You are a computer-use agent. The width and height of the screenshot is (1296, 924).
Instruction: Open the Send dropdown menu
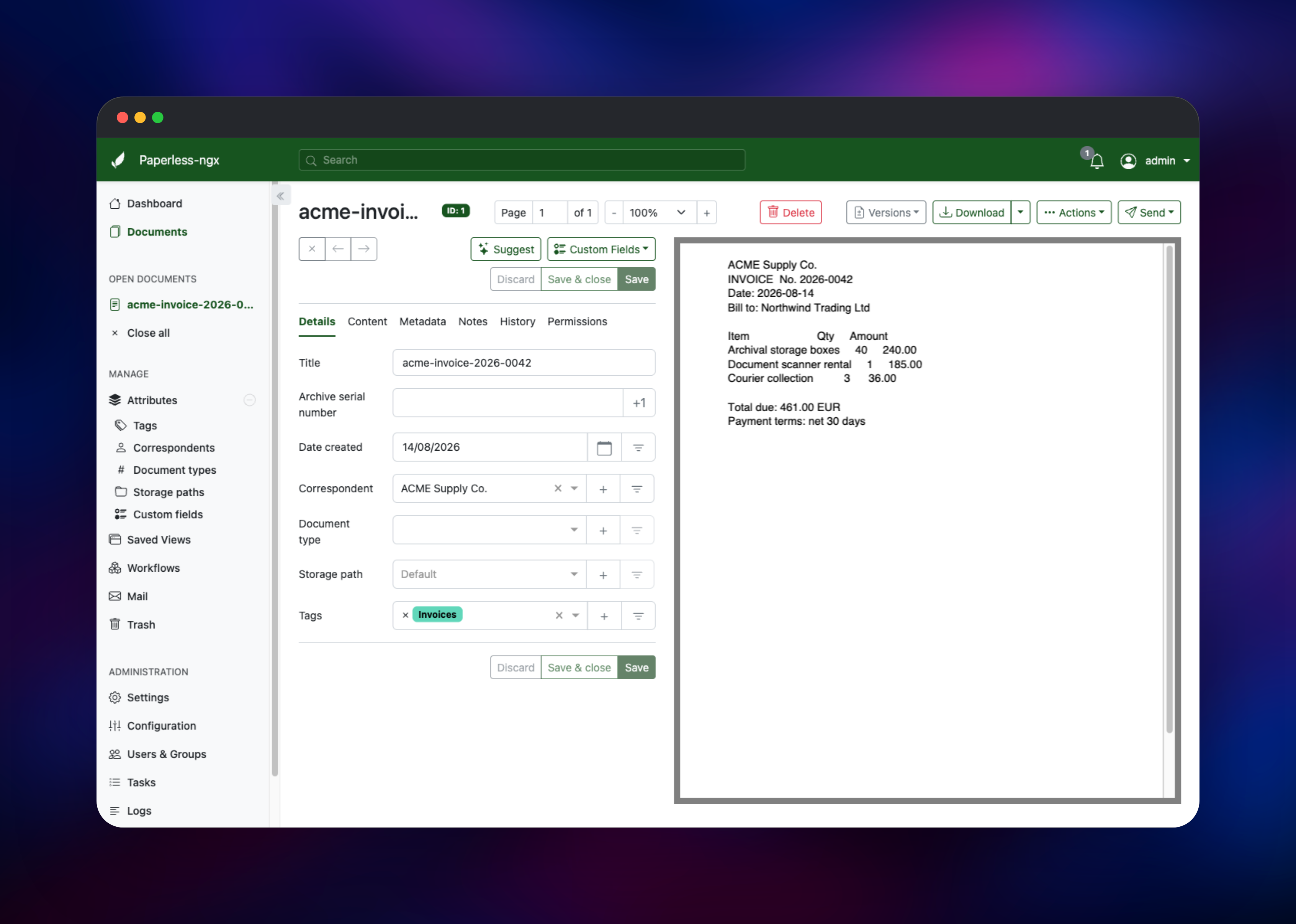tap(1149, 213)
